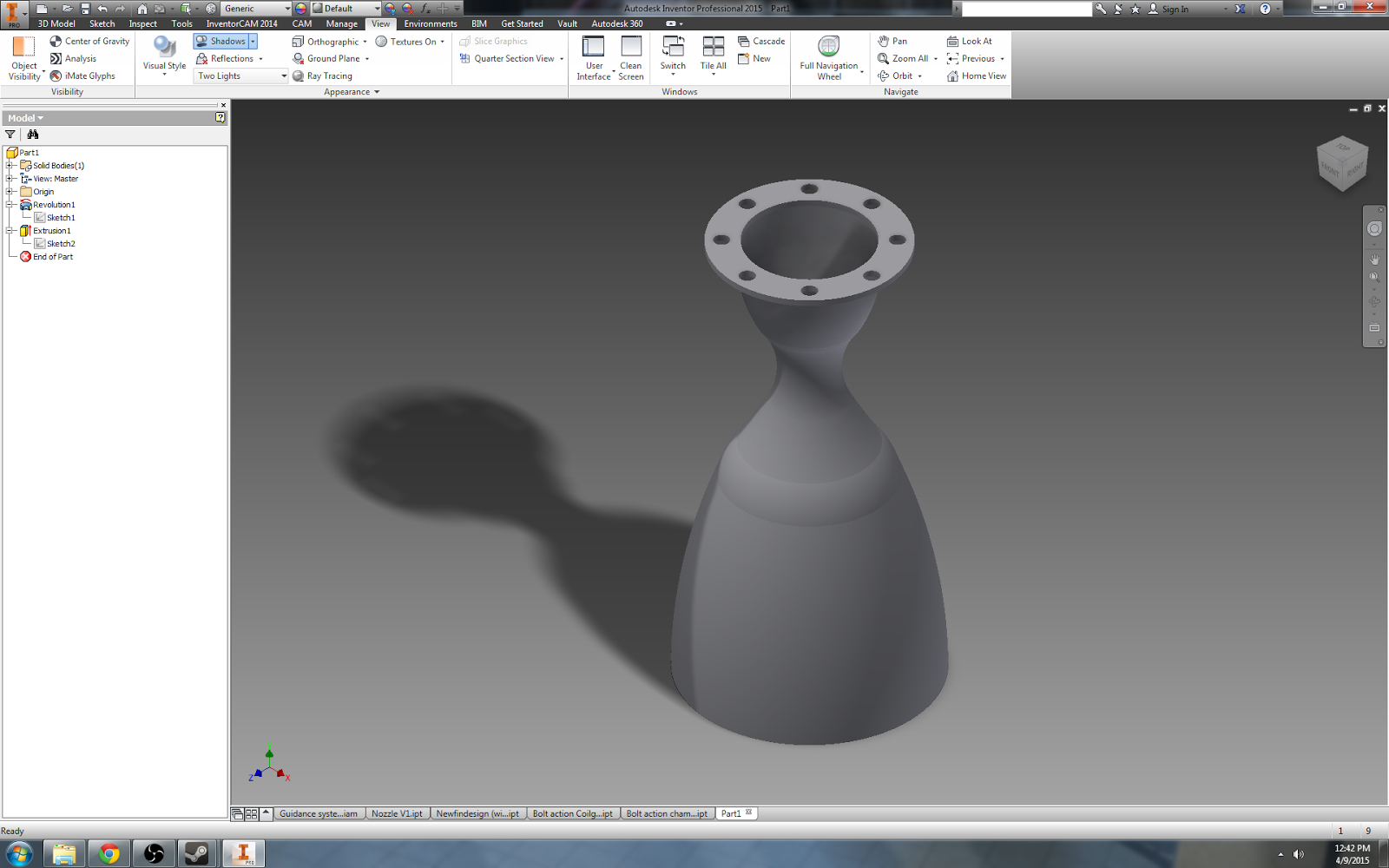
Task: Open the Generic material dropdown
Action: click(x=256, y=9)
